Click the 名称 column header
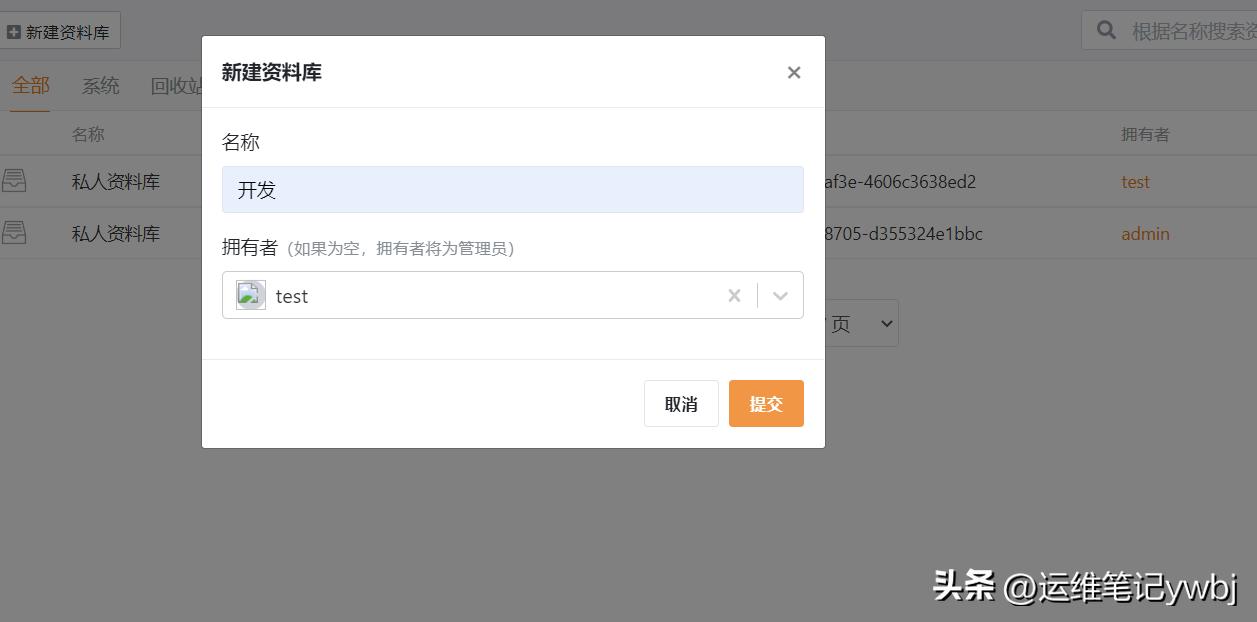Image resolution: width=1257 pixels, height=622 pixels. [88, 133]
